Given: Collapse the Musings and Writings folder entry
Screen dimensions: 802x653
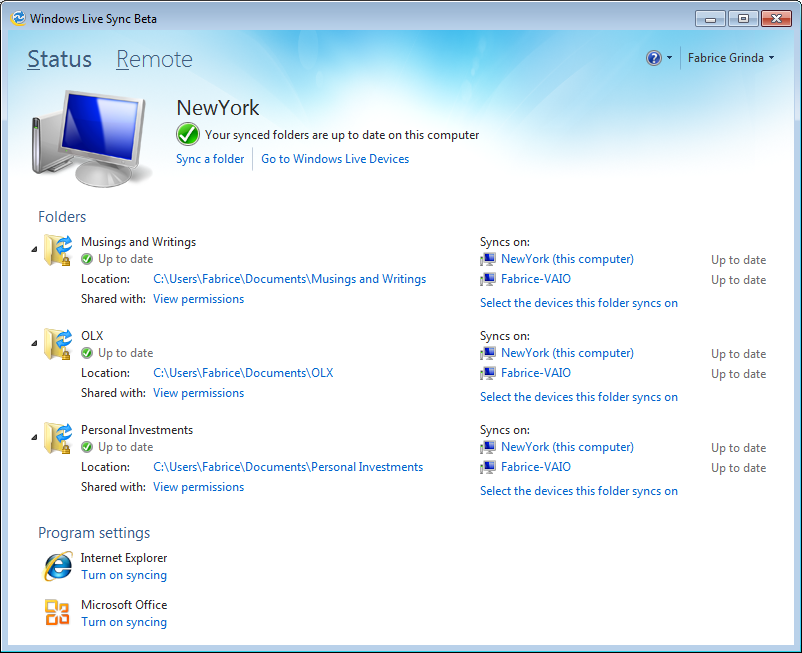Looking at the screenshot, I should (x=34, y=249).
